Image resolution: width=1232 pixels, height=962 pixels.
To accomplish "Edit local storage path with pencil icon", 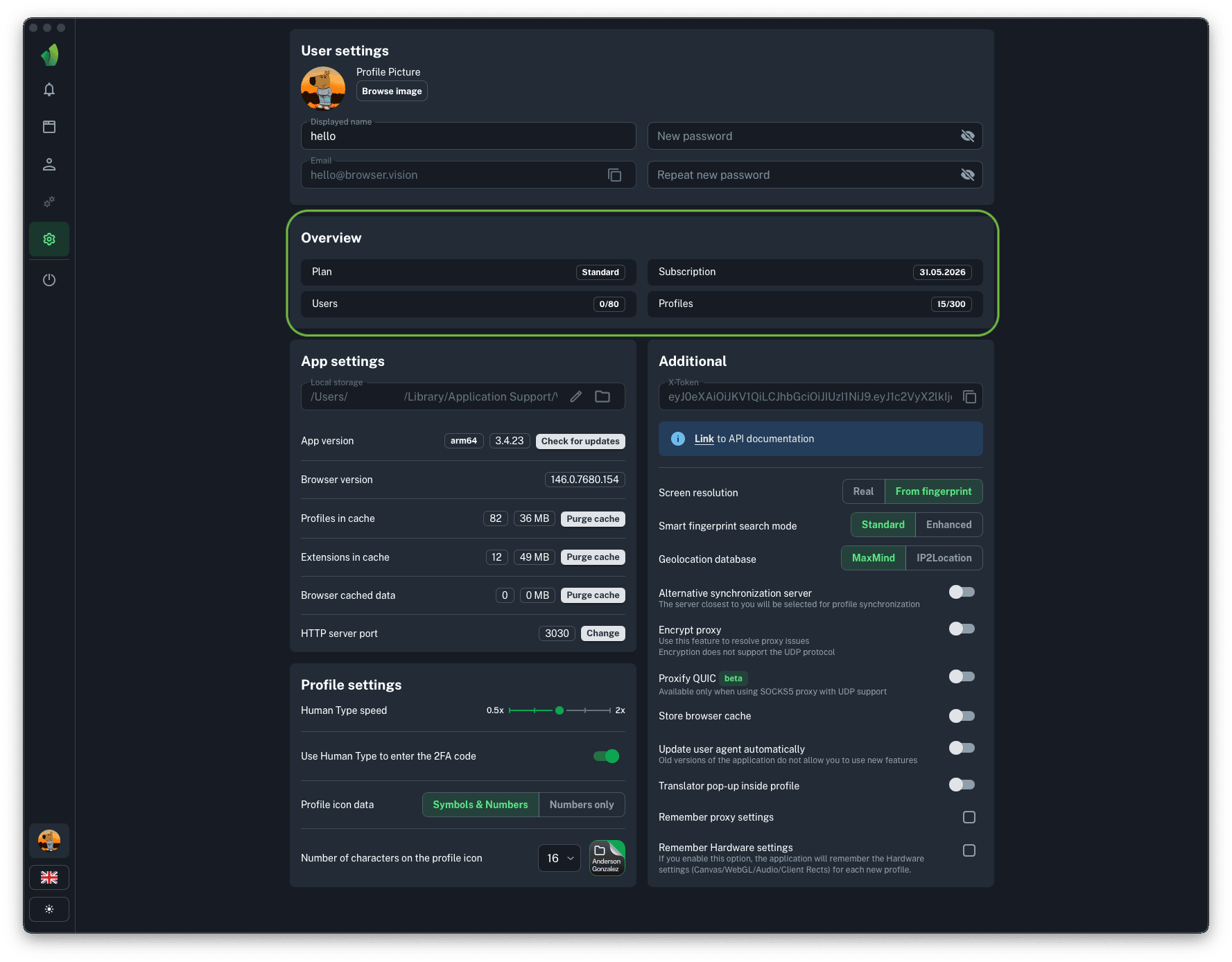I will click(575, 397).
